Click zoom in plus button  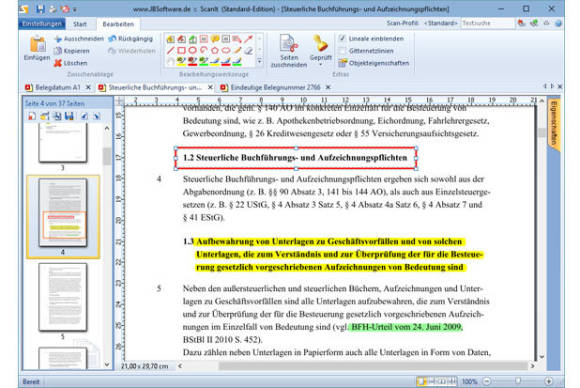point(549,381)
